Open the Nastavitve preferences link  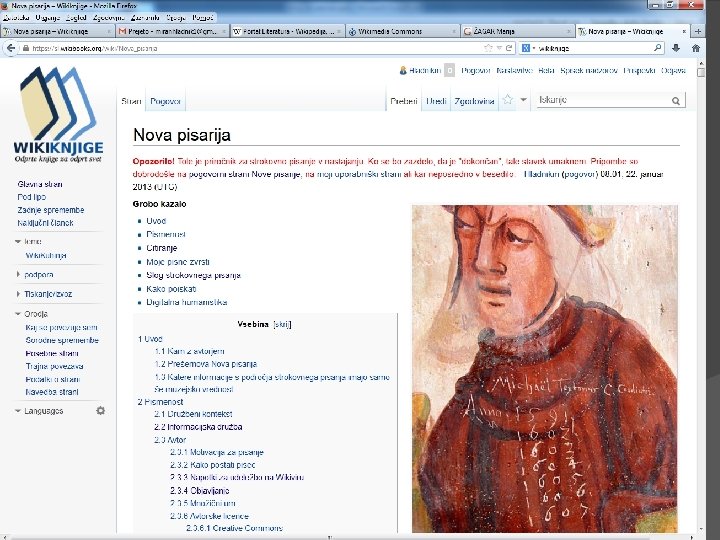[514, 70]
